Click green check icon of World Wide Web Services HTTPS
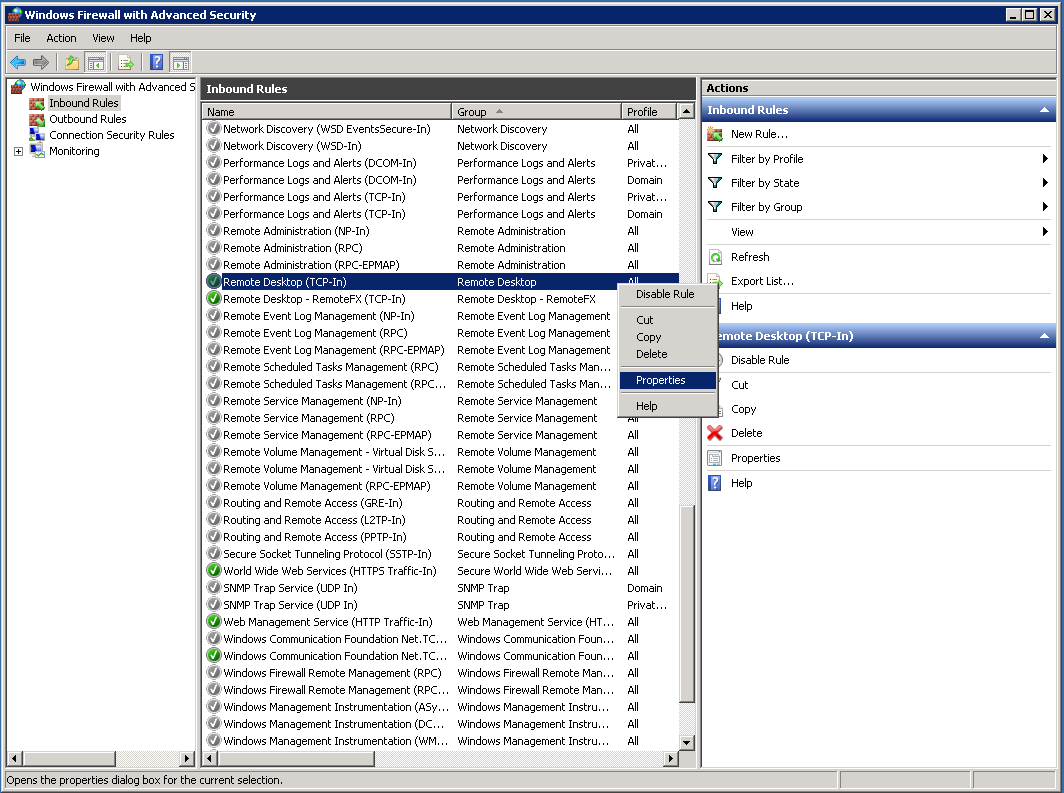Screen dimensions: 1064x793 coord(214,570)
